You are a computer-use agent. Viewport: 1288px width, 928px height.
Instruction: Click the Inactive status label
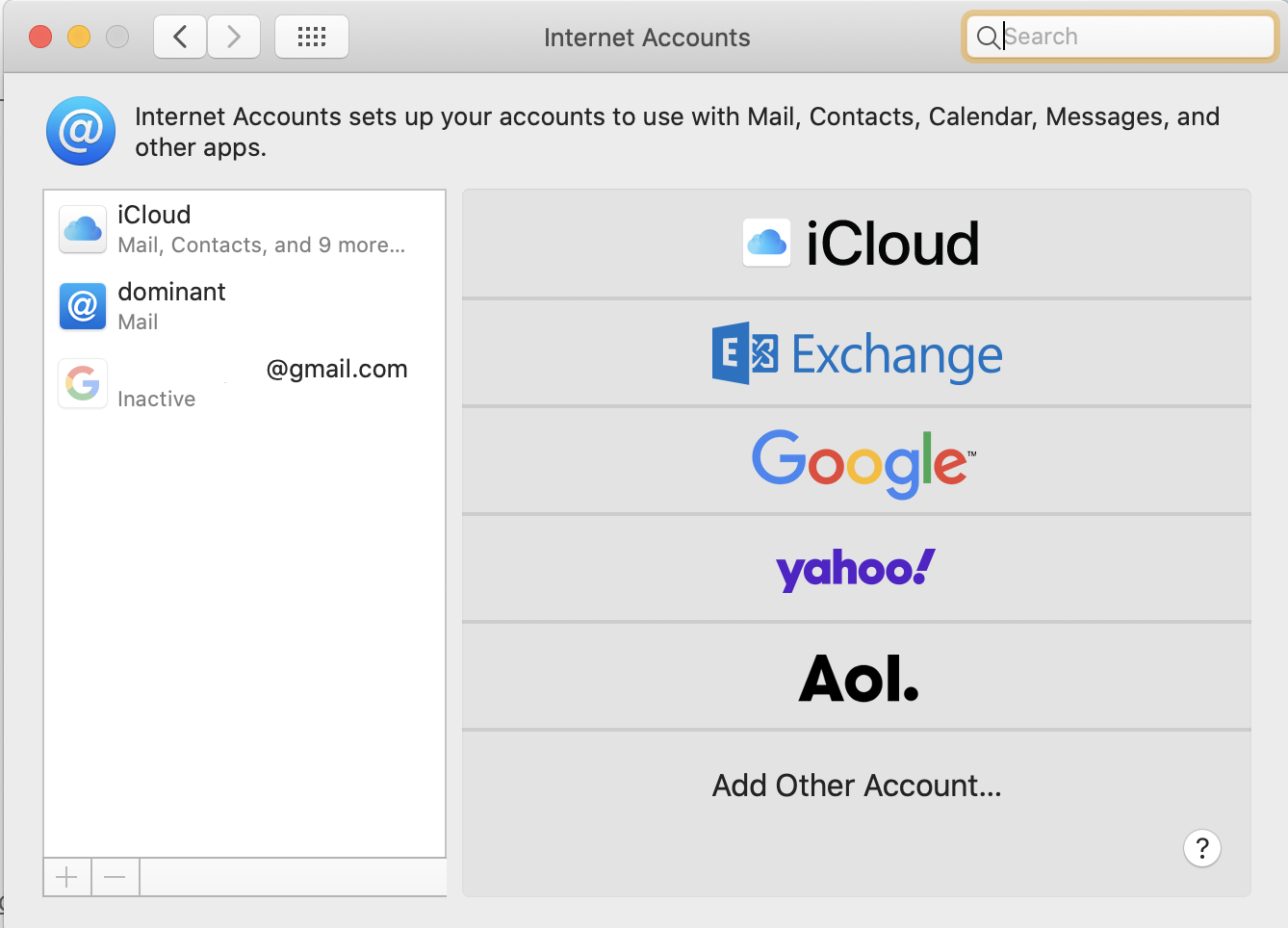pyautogui.click(x=156, y=399)
